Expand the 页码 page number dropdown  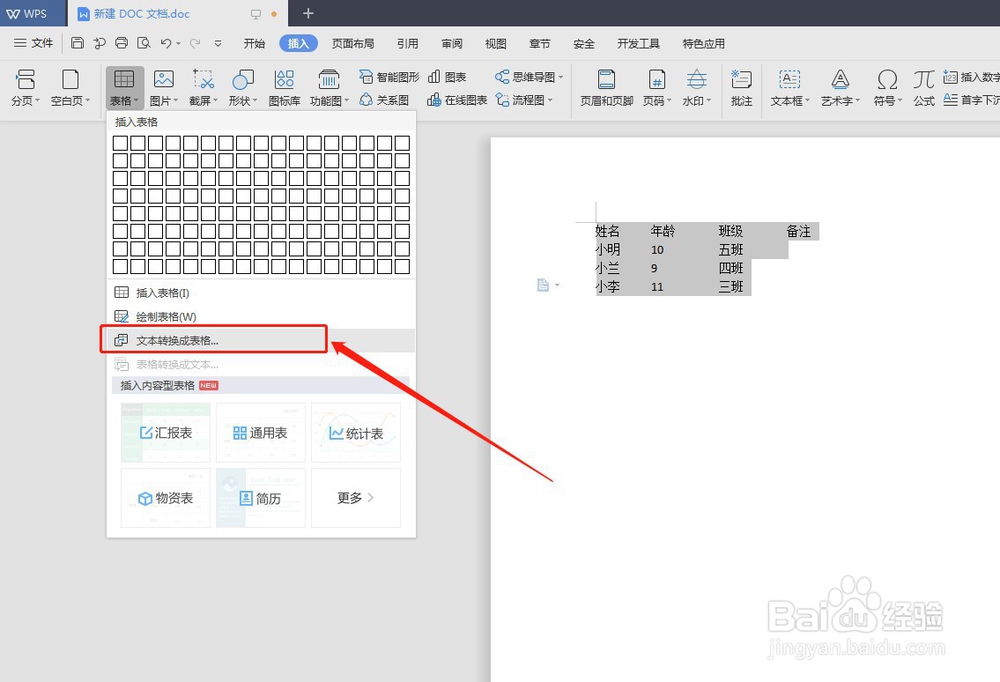pyautogui.click(x=655, y=84)
